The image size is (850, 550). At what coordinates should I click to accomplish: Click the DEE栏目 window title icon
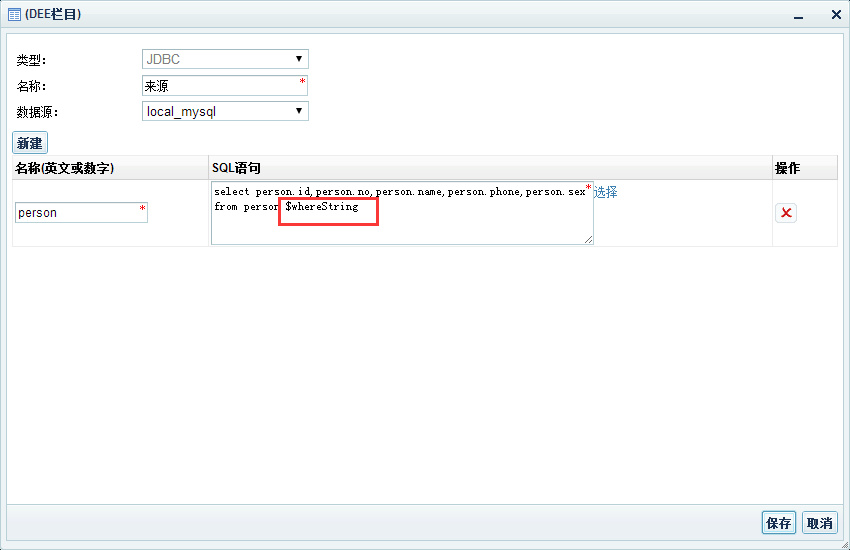click(14, 15)
